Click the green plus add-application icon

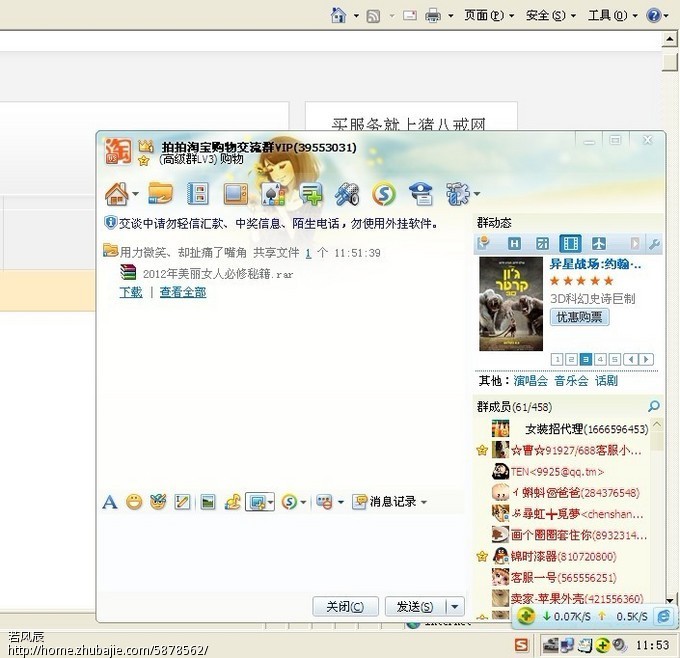click(x=311, y=193)
